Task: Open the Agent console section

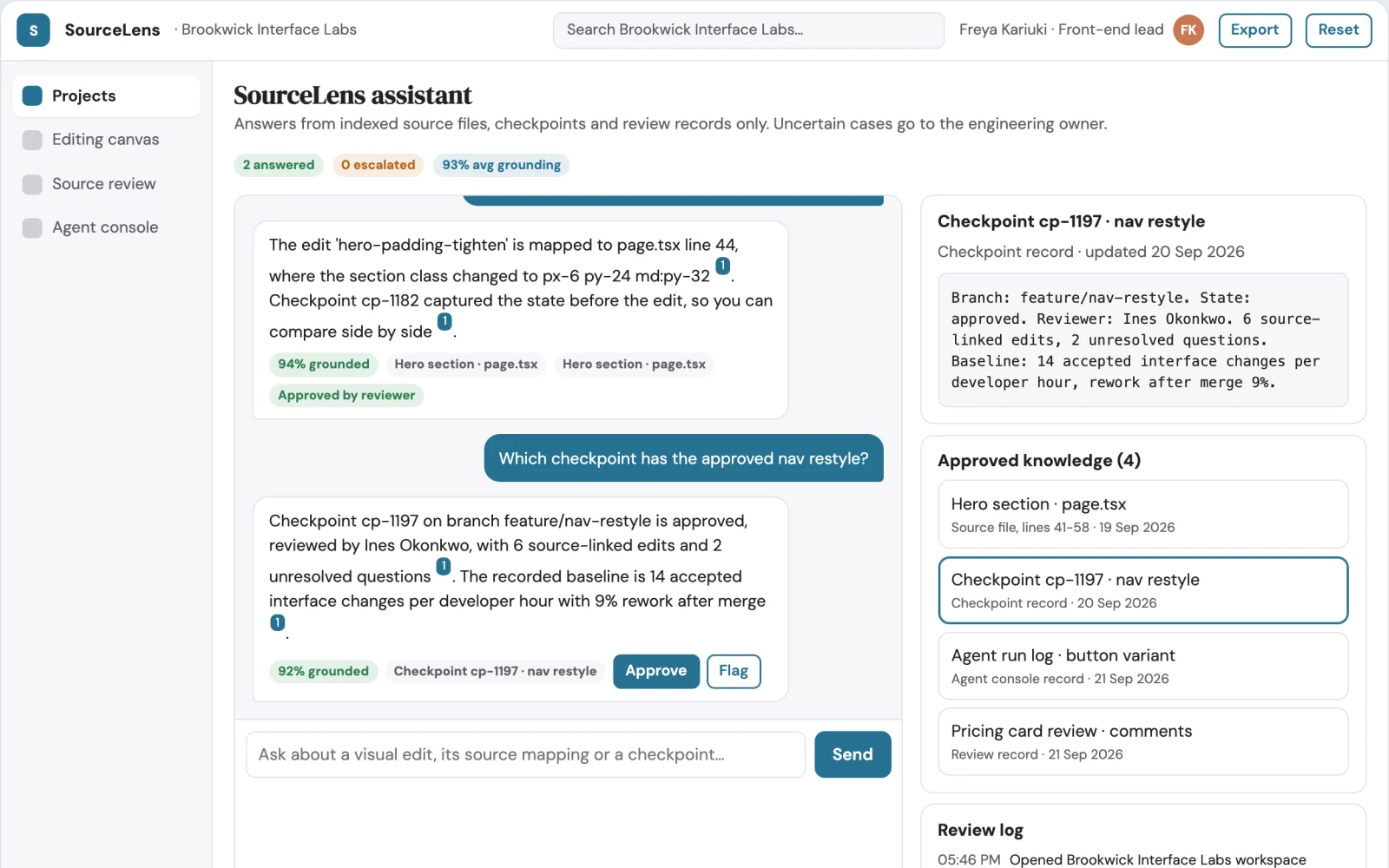Action: (106, 227)
